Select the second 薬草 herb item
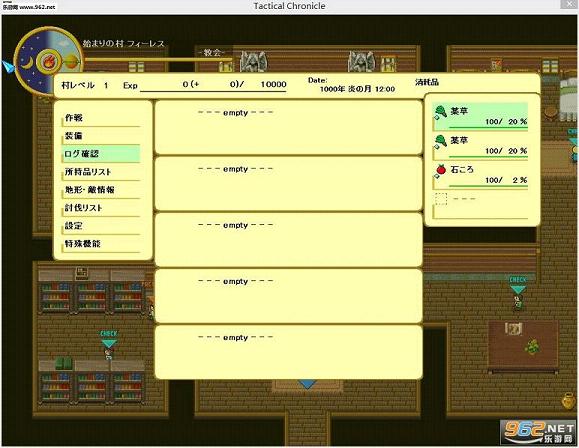 click(x=480, y=146)
